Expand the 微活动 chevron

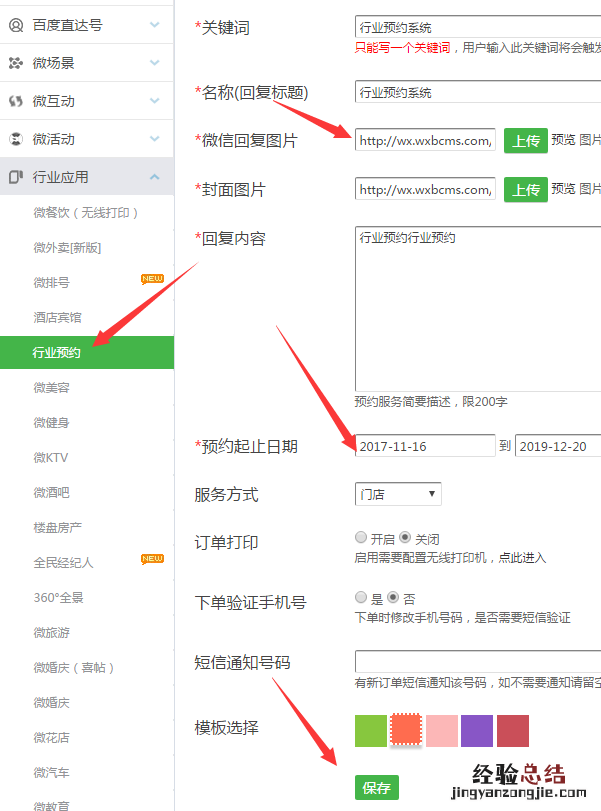(x=154, y=139)
